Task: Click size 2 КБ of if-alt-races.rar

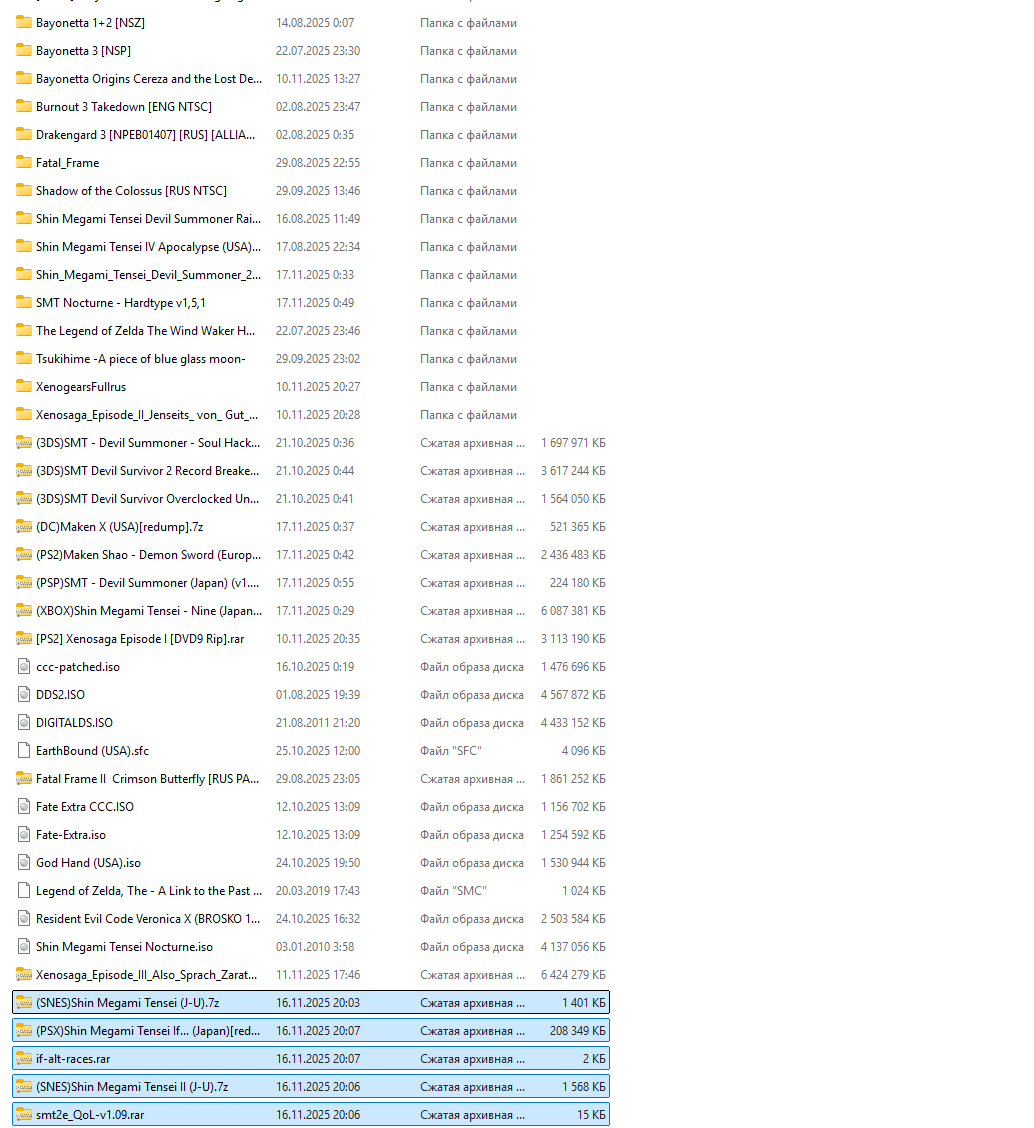Action: [594, 1059]
